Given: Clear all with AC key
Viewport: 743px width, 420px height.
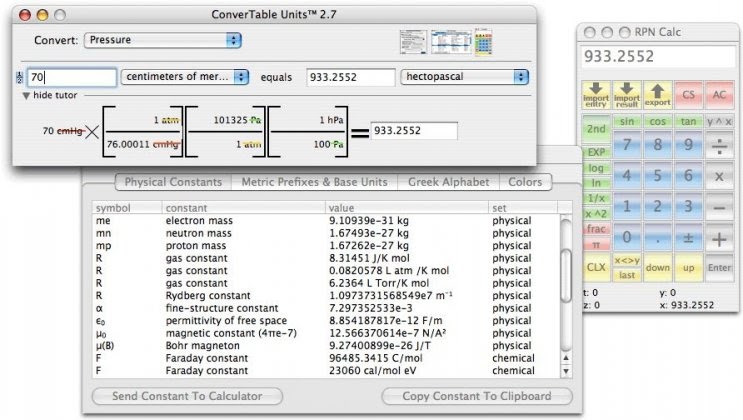Looking at the screenshot, I should coord(719,95).
